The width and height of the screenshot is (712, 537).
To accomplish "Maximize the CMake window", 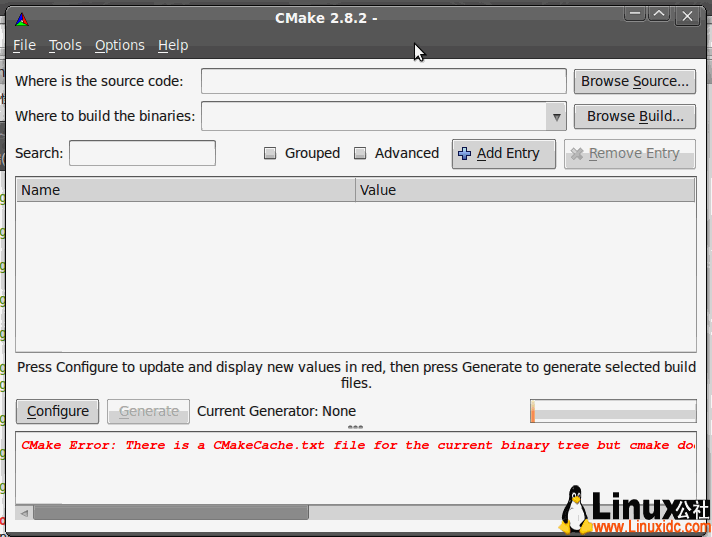I will pos(659,14).
